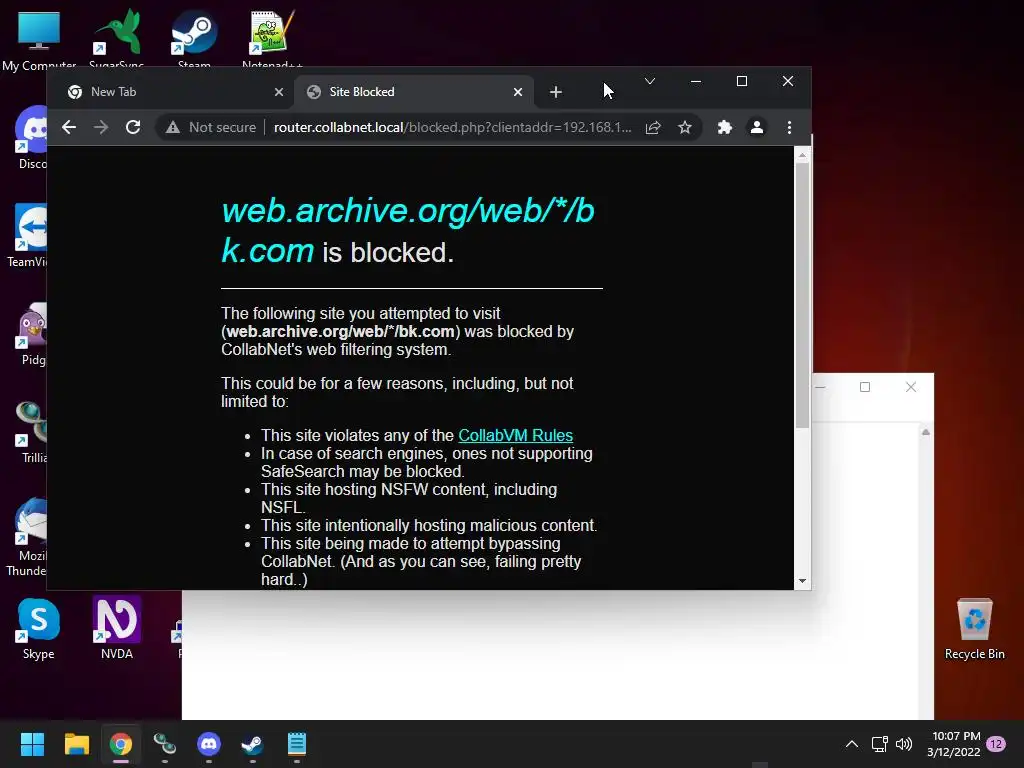Minimize the background white window

point(820,387)
